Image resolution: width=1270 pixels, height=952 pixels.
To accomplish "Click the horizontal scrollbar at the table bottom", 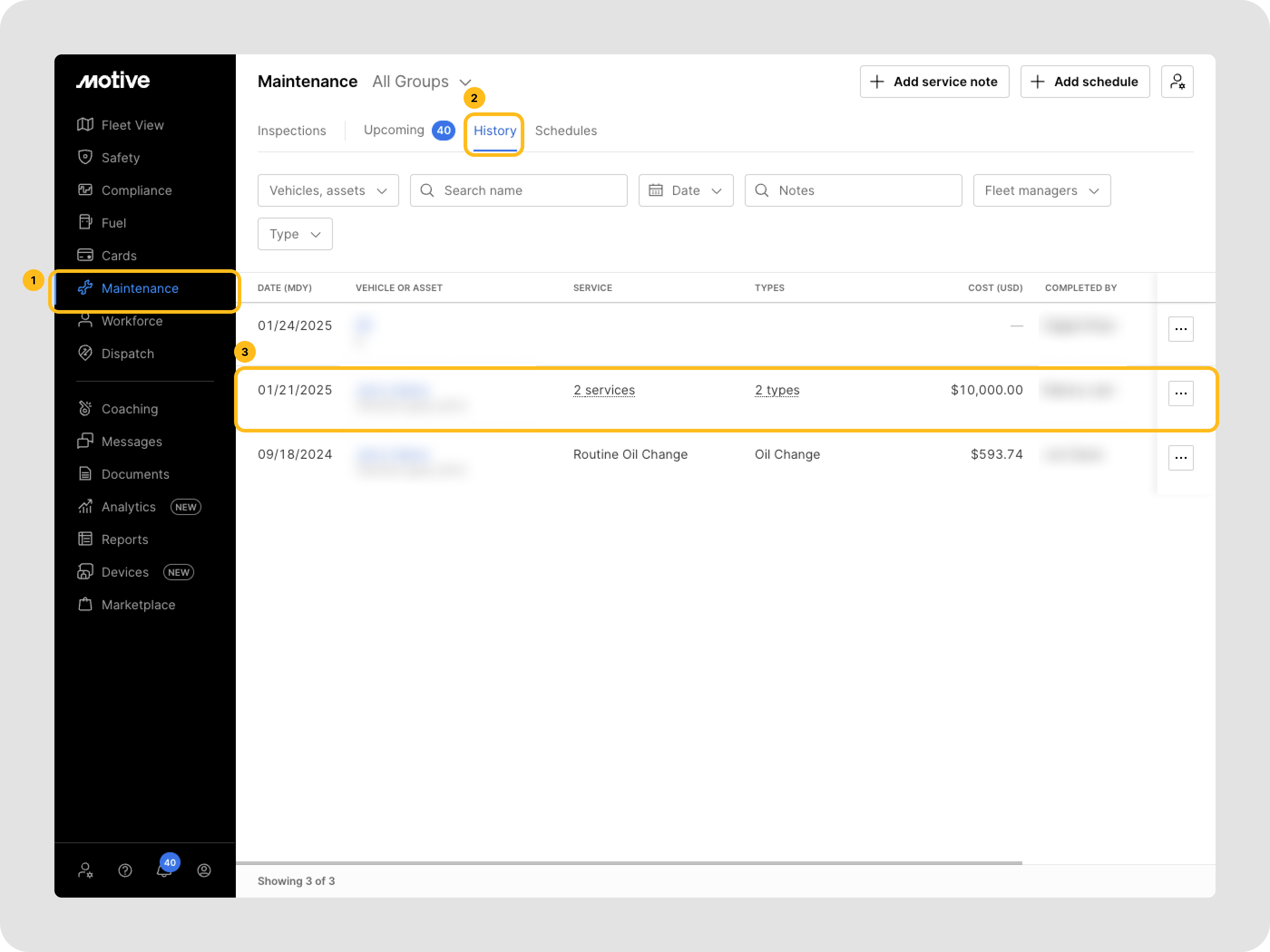I will pos(629,863).
